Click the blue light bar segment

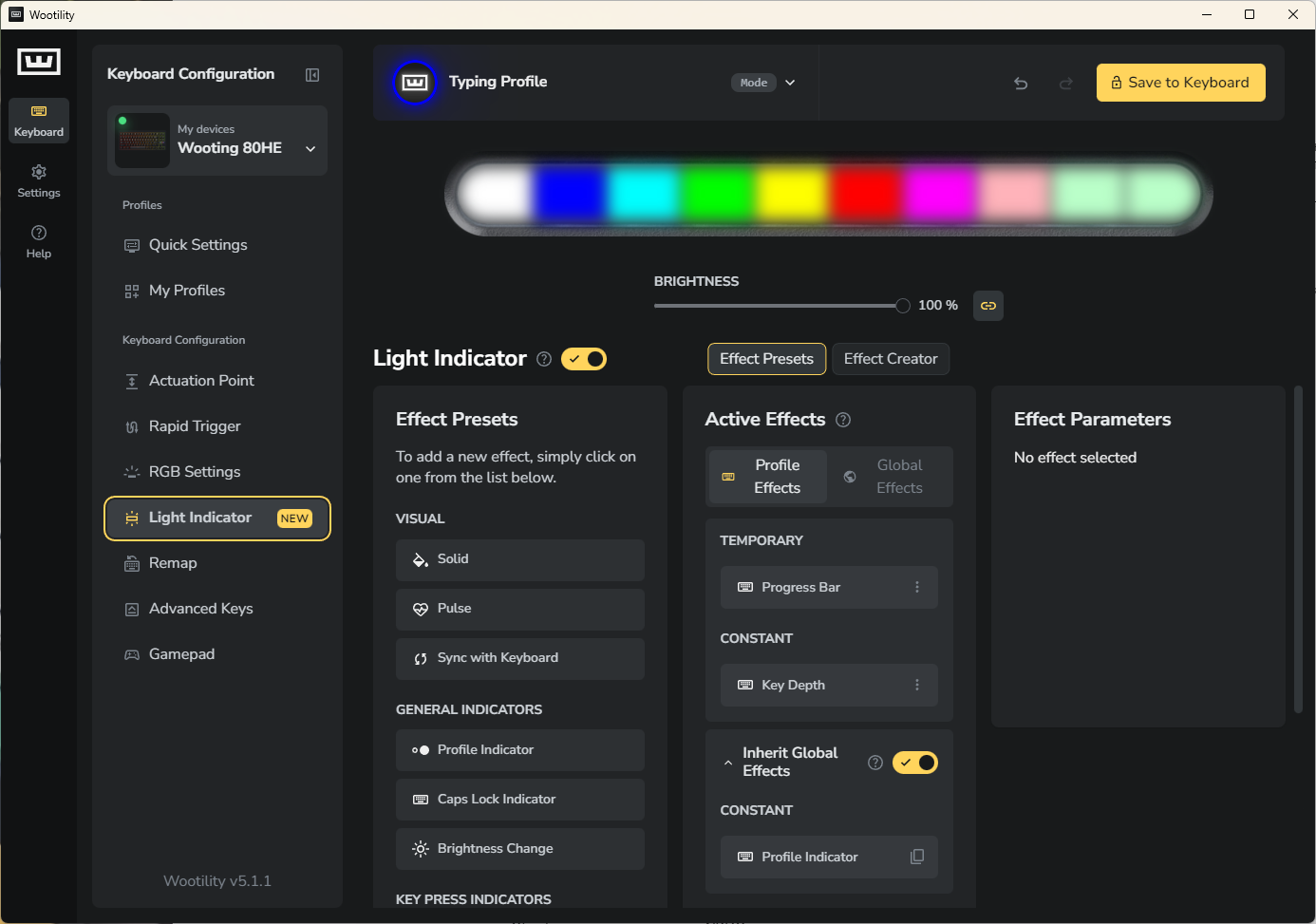tap(570, 194)
